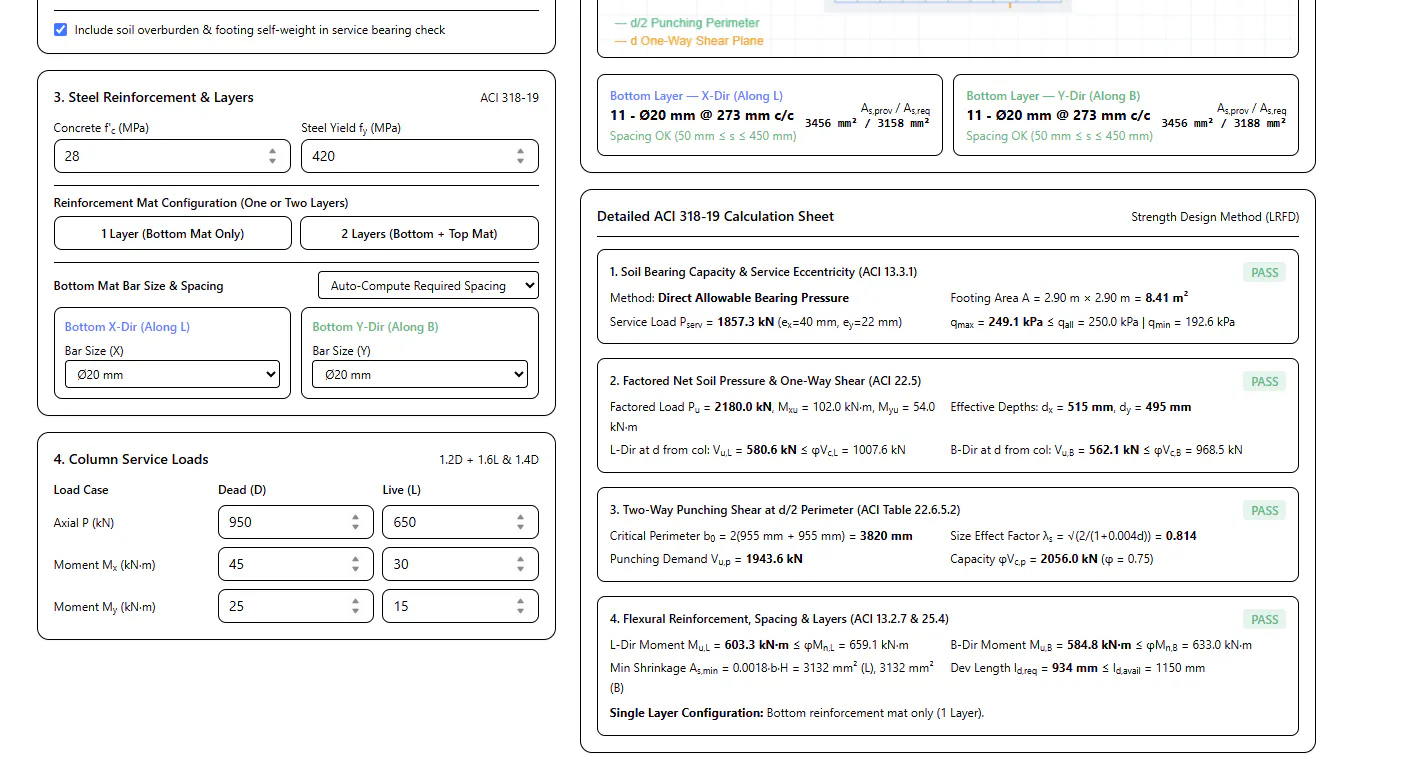
Task: Click the Axial P Dead stepper arrows
Action: click(355, 522)
